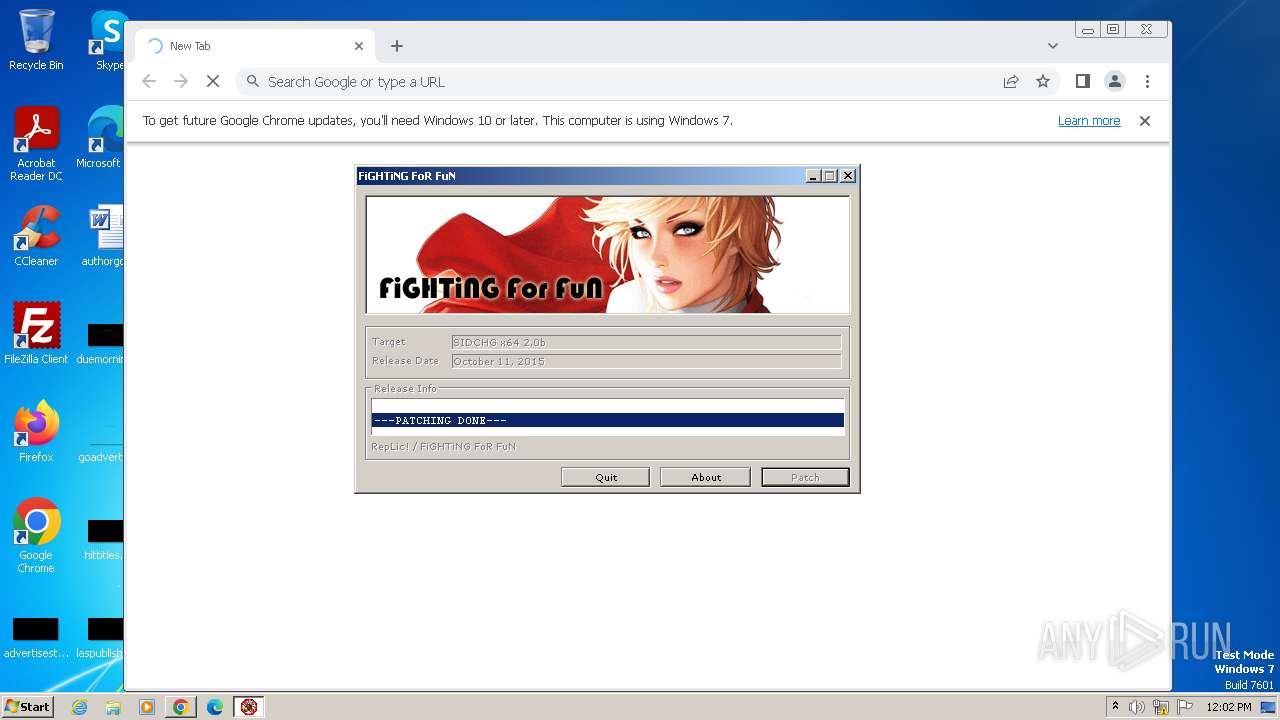Go forward in Chrome
The width and height of the screenshot is (1280, 720).
click(x=181, y=82)
